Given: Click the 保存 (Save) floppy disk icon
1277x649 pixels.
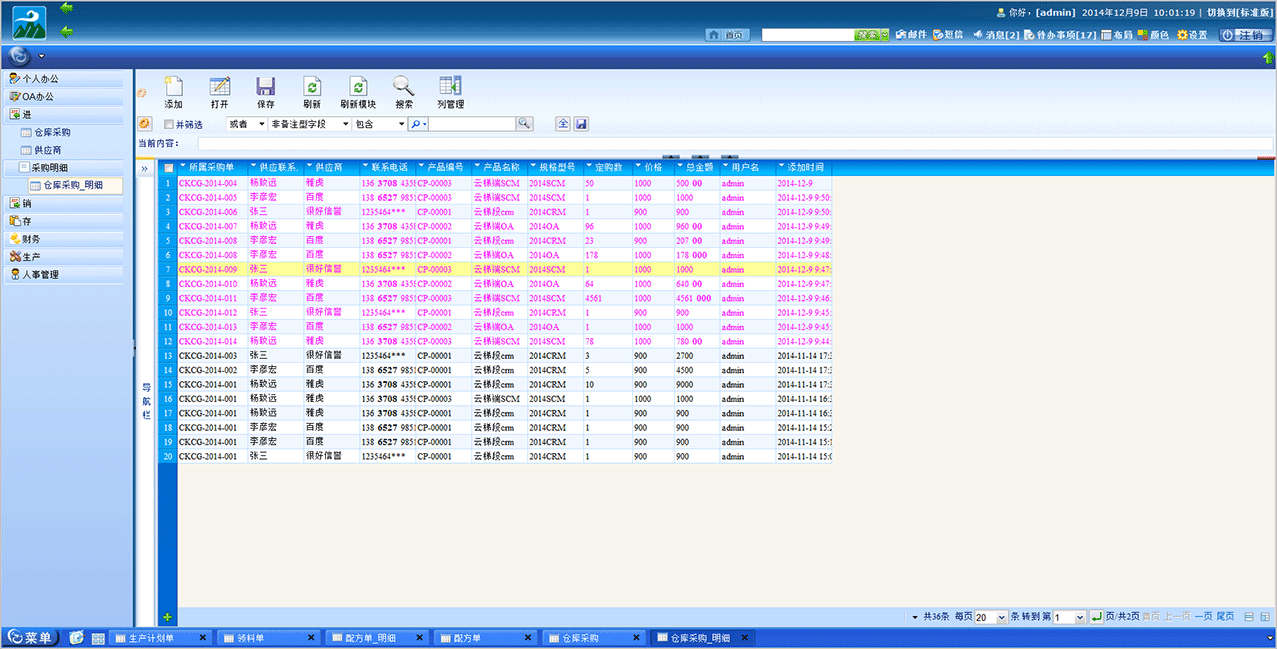Looking at the screenshot, I should 266,87.
